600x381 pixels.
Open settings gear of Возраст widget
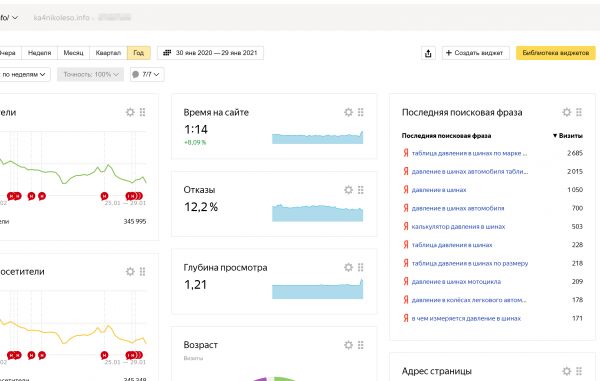(x=348, y=345)
